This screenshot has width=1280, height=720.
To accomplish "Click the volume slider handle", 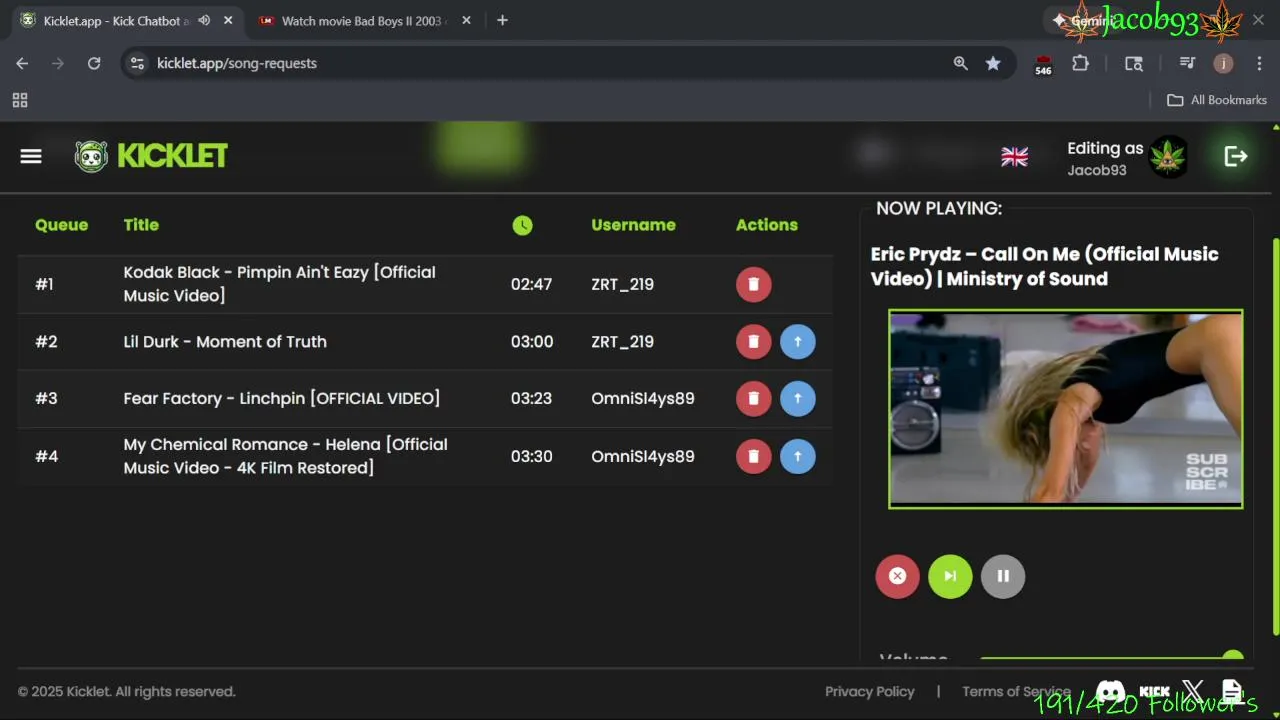I will (1233, 657).
